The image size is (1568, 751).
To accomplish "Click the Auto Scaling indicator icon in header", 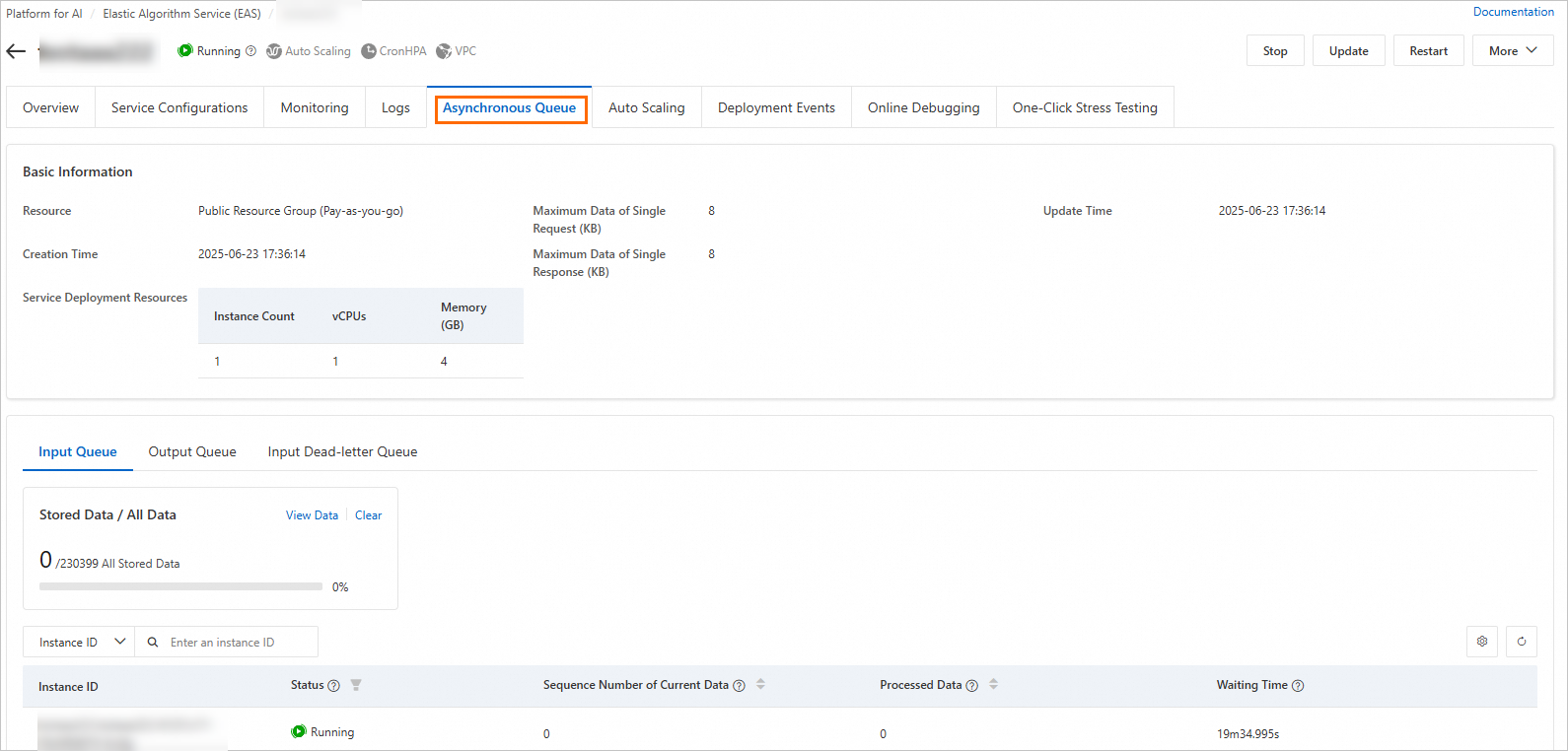I will 274,51.
